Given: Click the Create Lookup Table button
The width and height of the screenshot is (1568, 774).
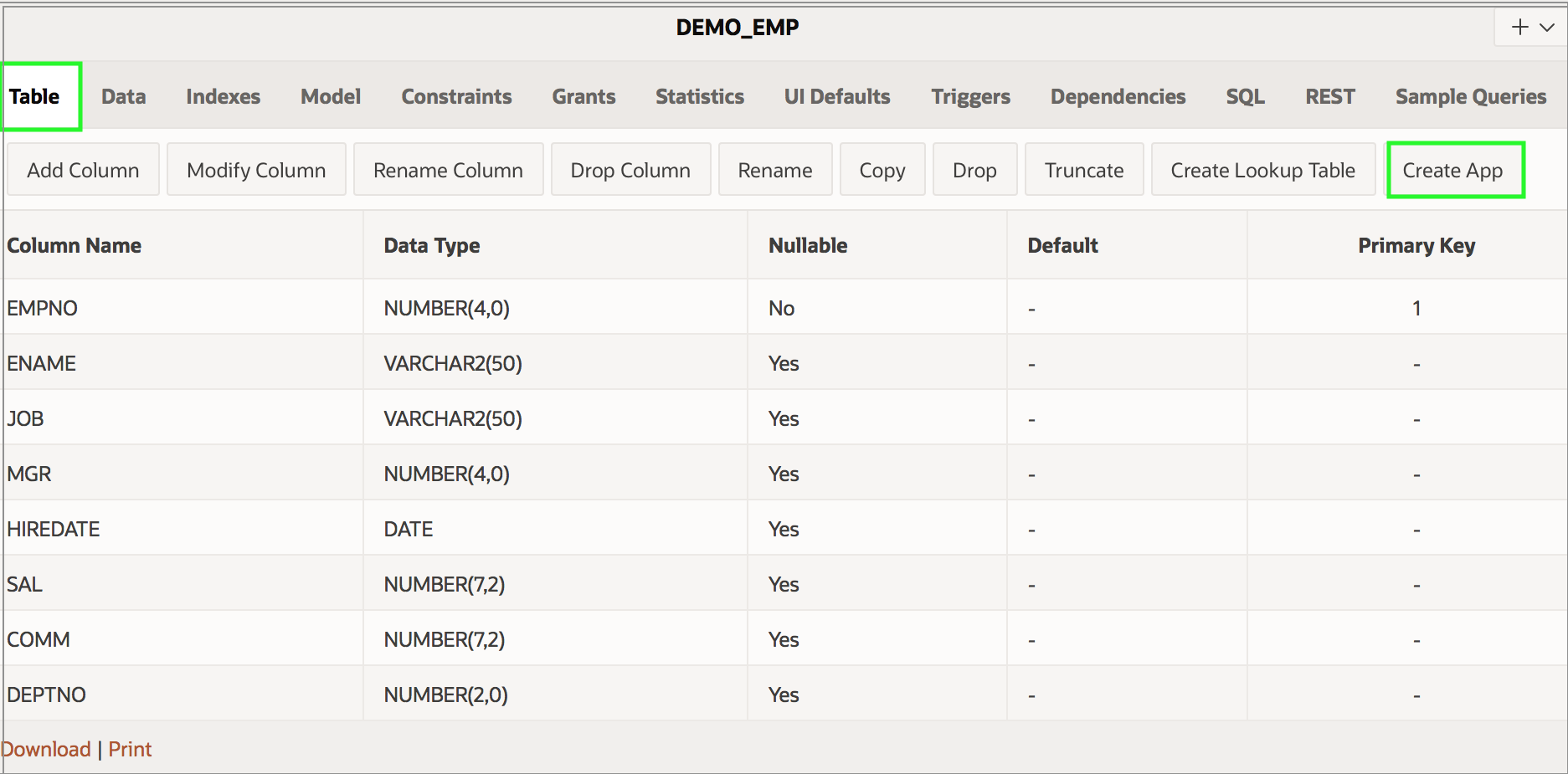Looking at the screenshot, I should (x=1262, y=170).
